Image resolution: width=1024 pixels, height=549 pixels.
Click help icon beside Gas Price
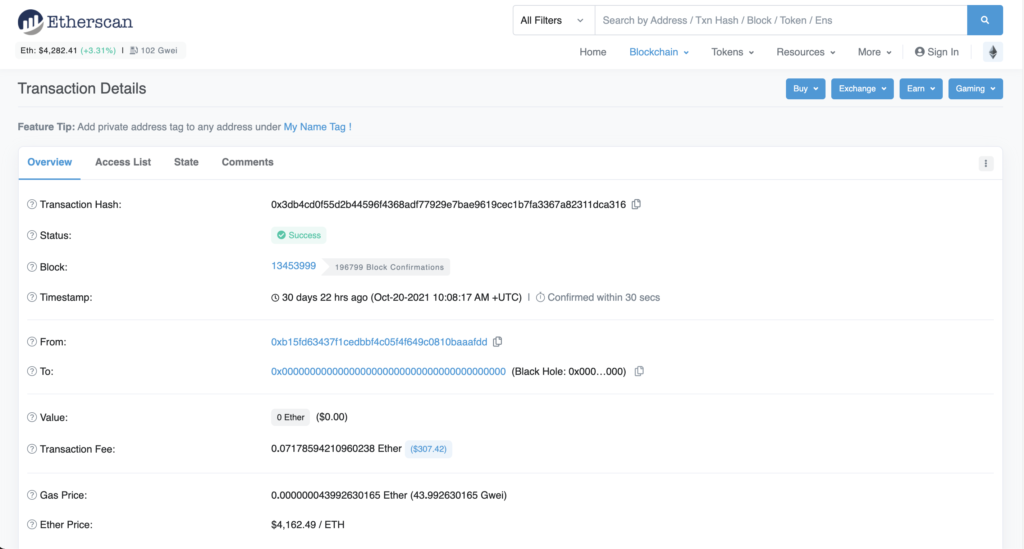point(31,495)
